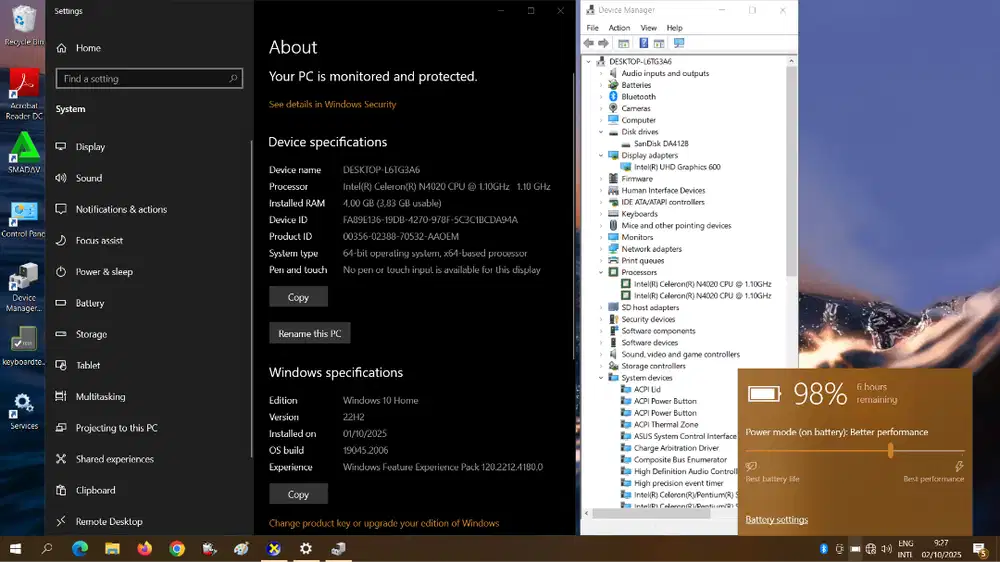The width and height of the screenshot is (1000, 562).
Task: Click the volume icon in system tray
Action: tap(888, 549)
